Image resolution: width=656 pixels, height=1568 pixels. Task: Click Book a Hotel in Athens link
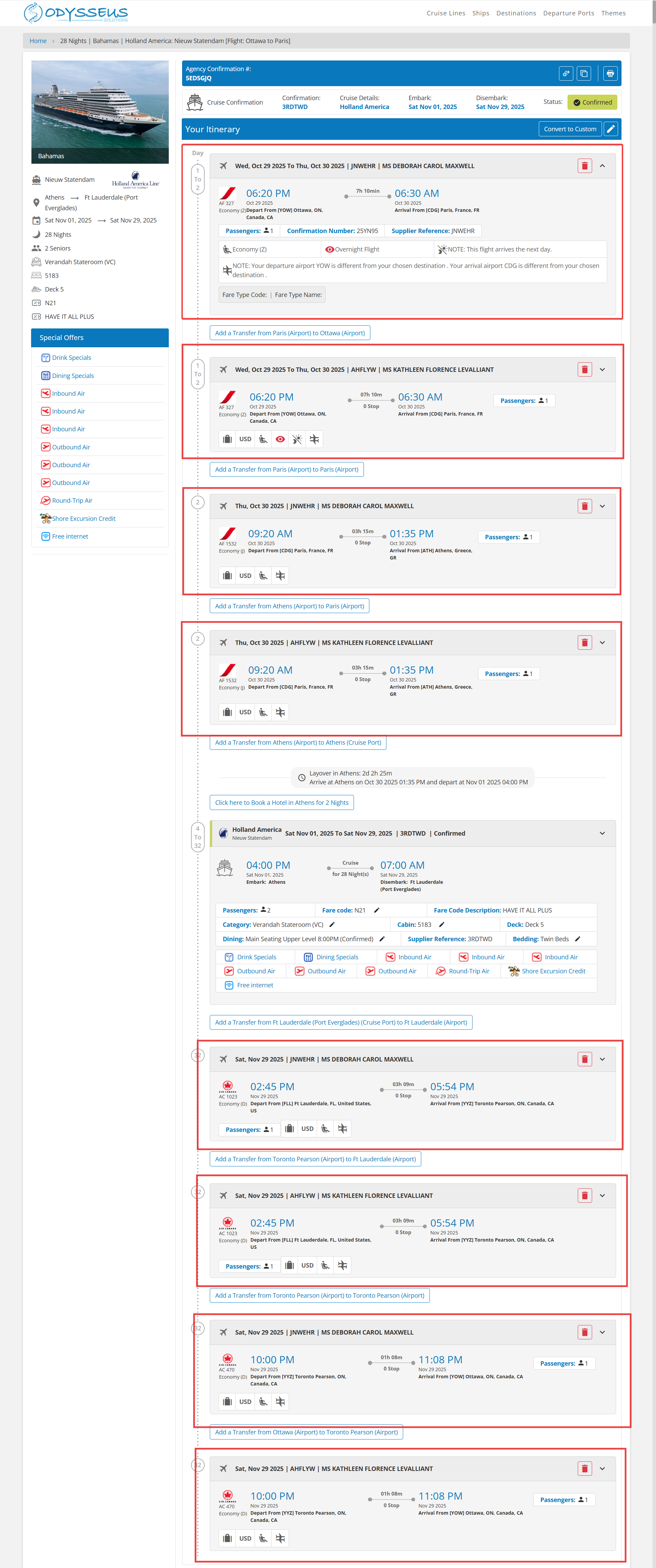click(x=282, y=803)
